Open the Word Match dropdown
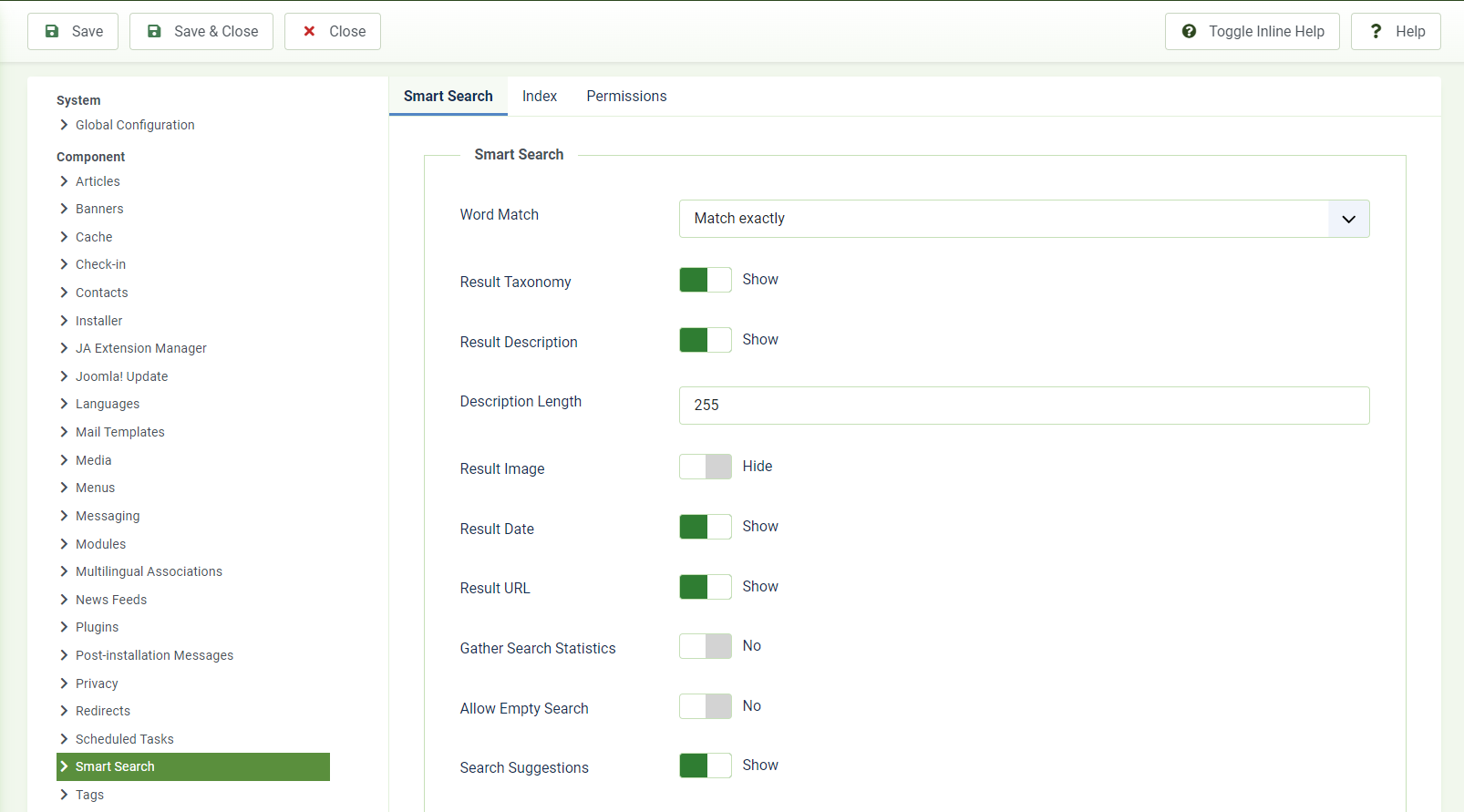Screen dimensions: 1464x812 point(1024,219)
